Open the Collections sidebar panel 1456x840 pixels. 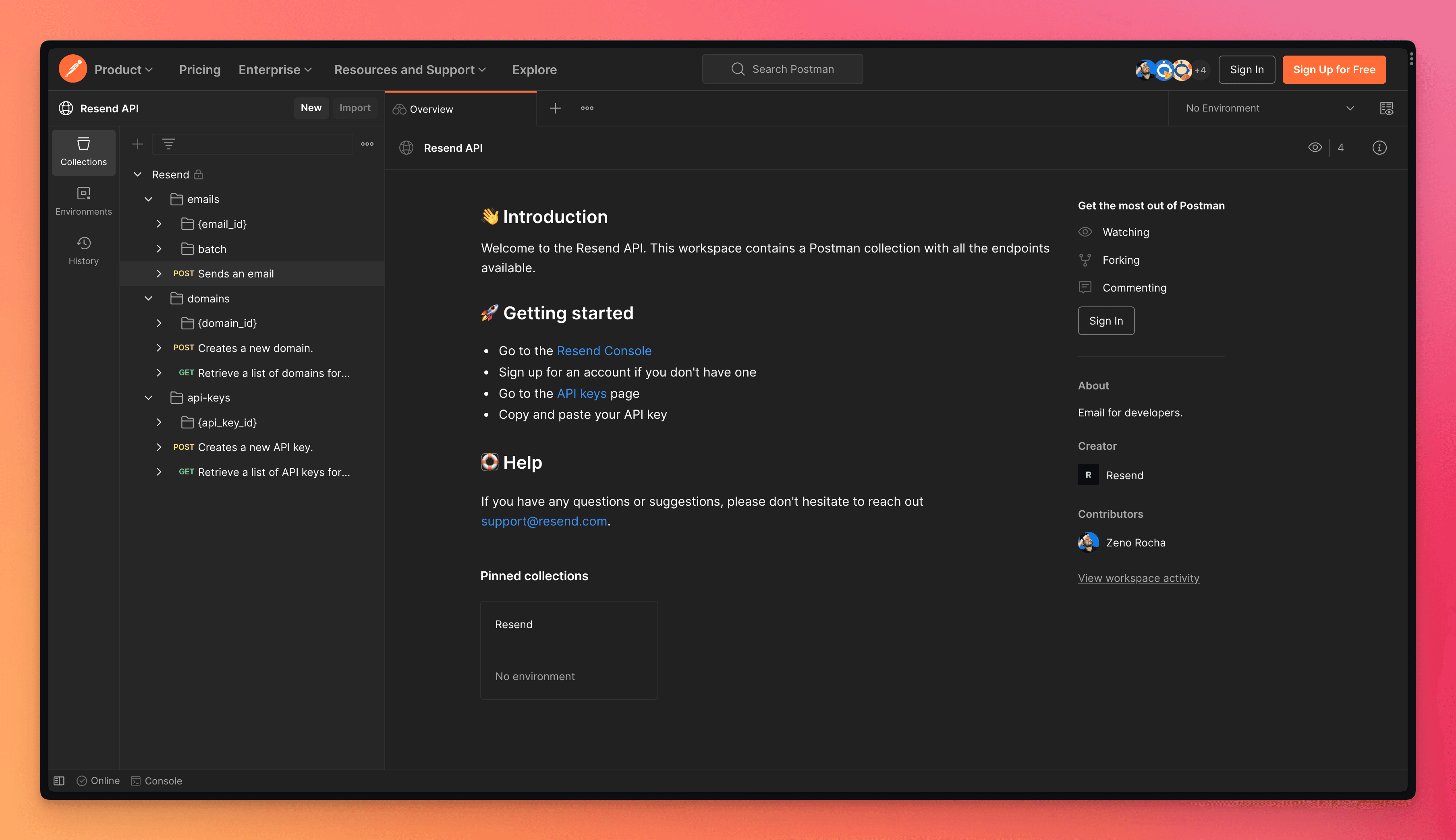[x=83, y=152]
